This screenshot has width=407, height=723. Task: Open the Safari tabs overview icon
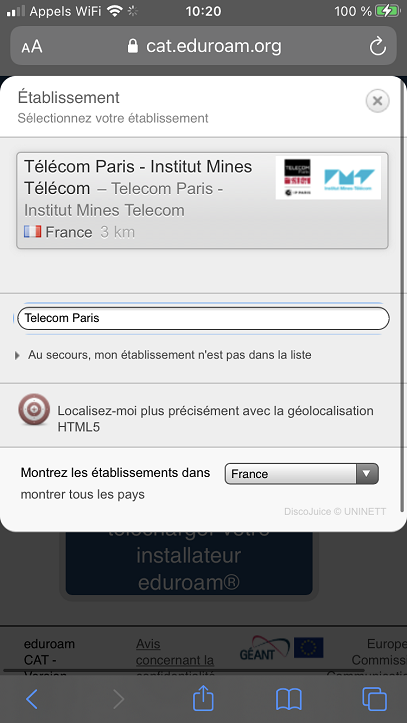pyautogui.click(x=374, y=699)
